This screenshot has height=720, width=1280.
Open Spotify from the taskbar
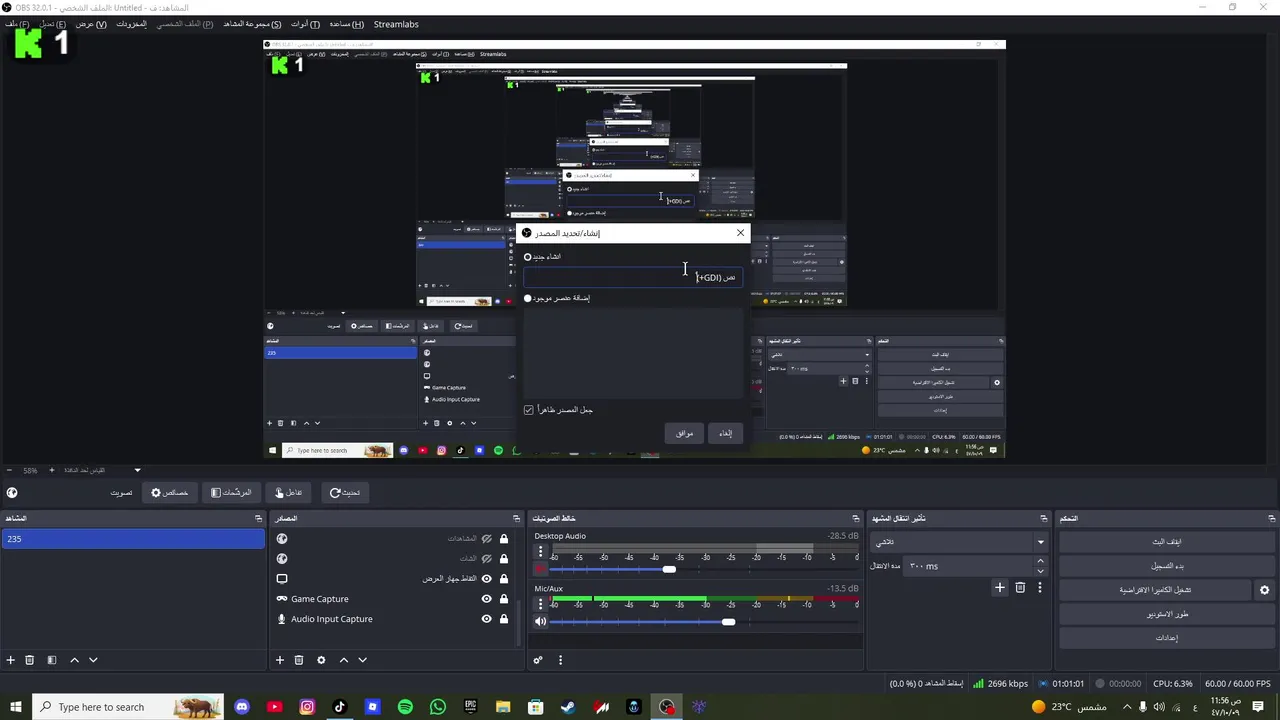click(405, 707)
